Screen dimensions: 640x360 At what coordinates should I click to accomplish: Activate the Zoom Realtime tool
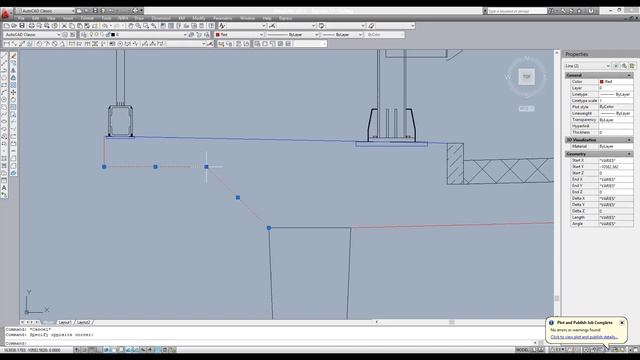click(x=138, y=26)
